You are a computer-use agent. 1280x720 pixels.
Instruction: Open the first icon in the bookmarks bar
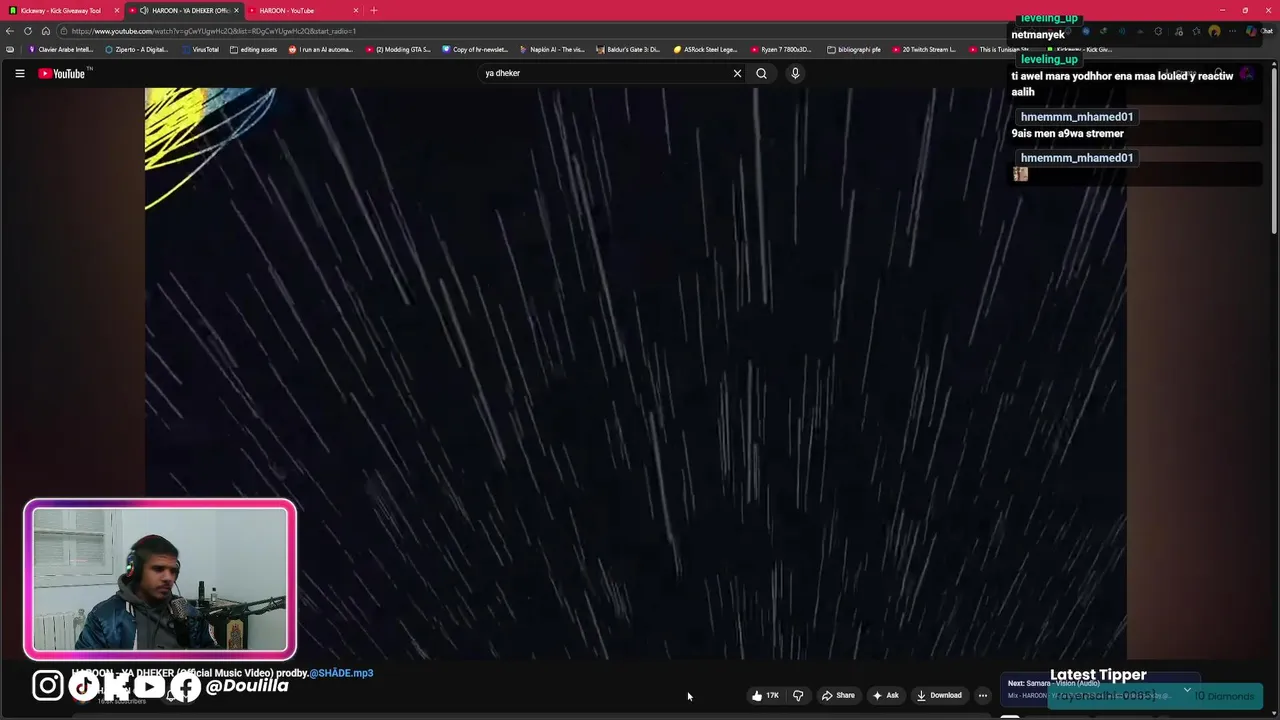[10, 49]
